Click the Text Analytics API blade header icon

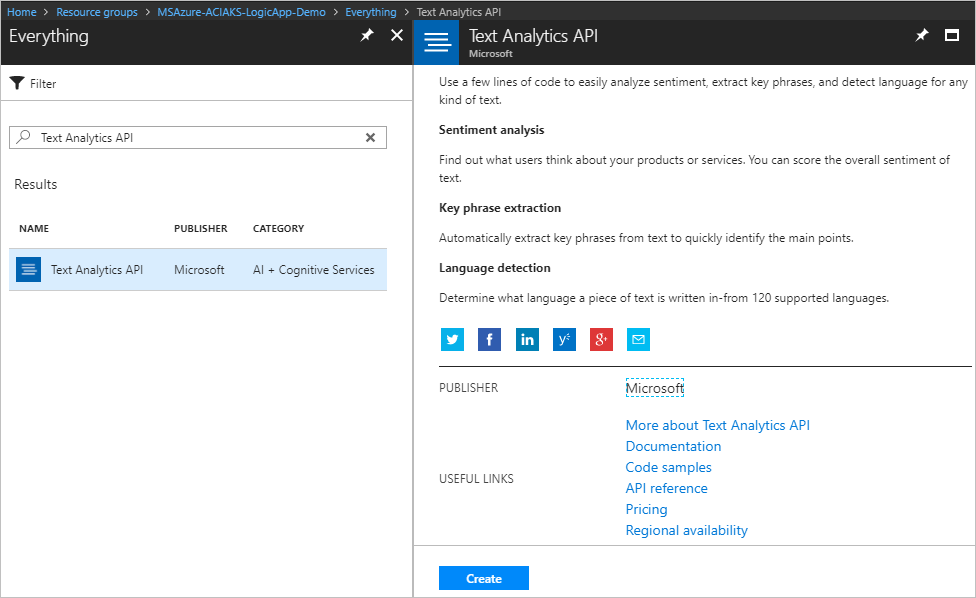tap(437, 42)
